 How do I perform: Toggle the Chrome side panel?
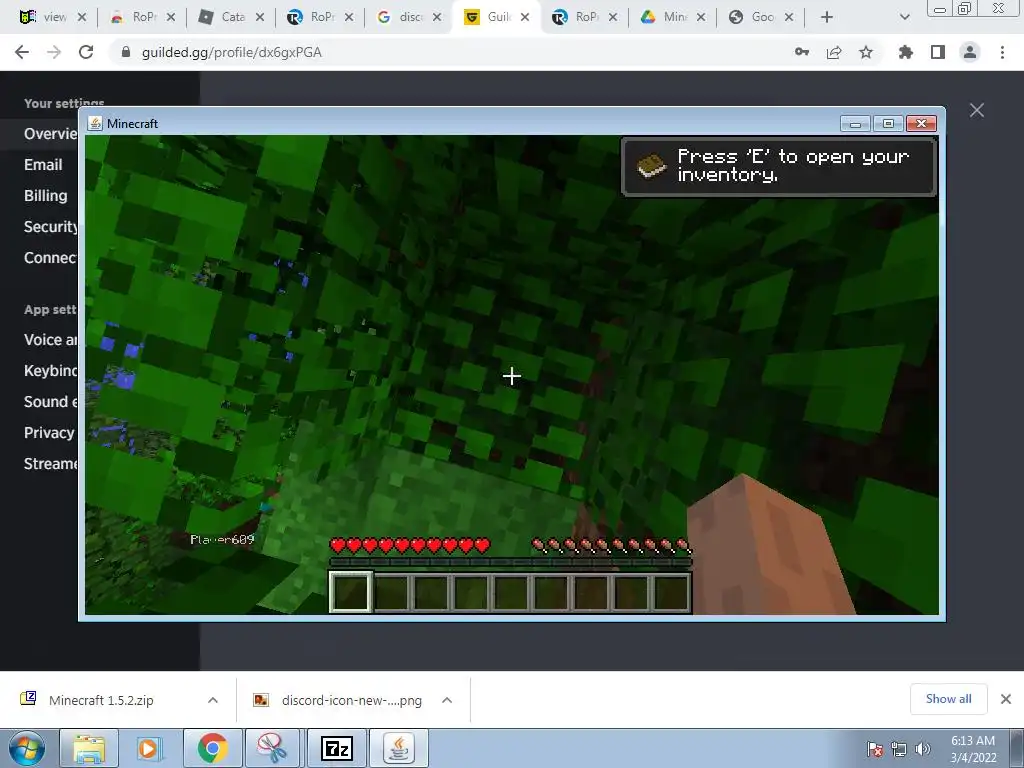coord(938,52)
